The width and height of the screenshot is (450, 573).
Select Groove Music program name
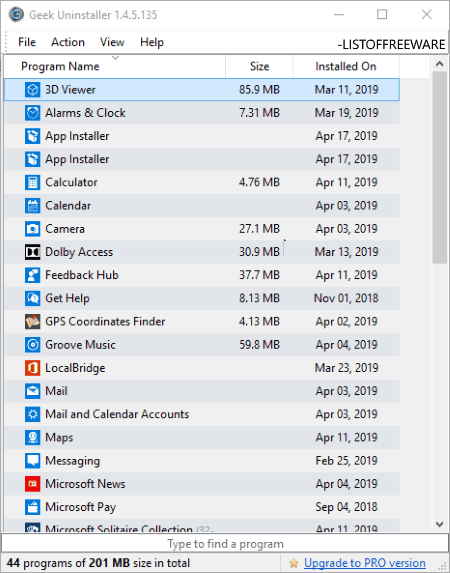pyautogui.click(x=80, y=345)
